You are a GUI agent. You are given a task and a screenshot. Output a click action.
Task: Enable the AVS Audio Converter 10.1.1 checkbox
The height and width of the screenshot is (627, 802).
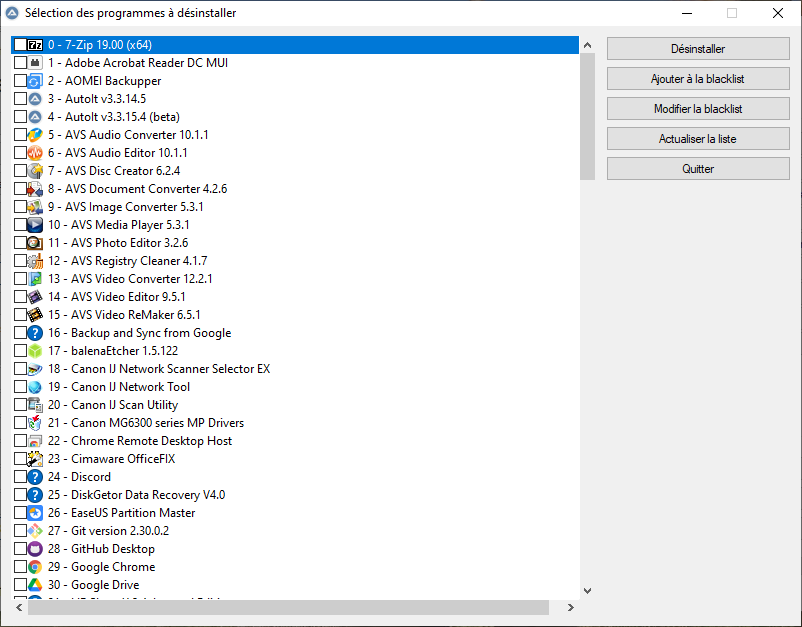[x=20, y=135]
